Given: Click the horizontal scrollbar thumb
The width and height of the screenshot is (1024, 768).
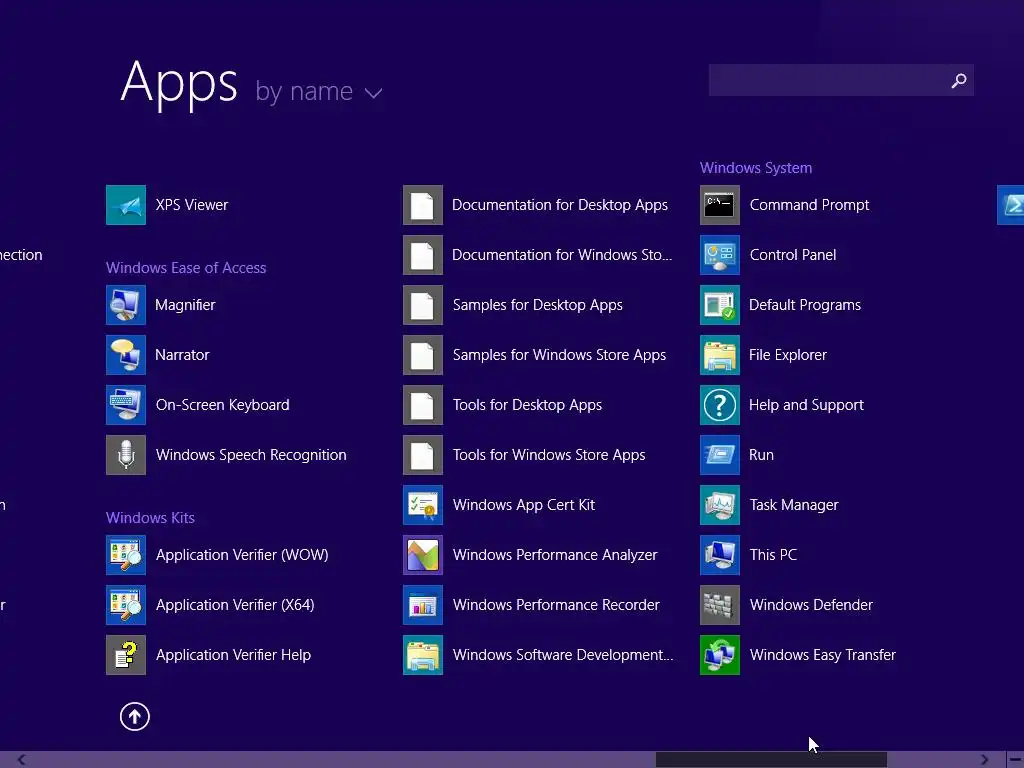Looking at the screenshot, I should [771, 760].
